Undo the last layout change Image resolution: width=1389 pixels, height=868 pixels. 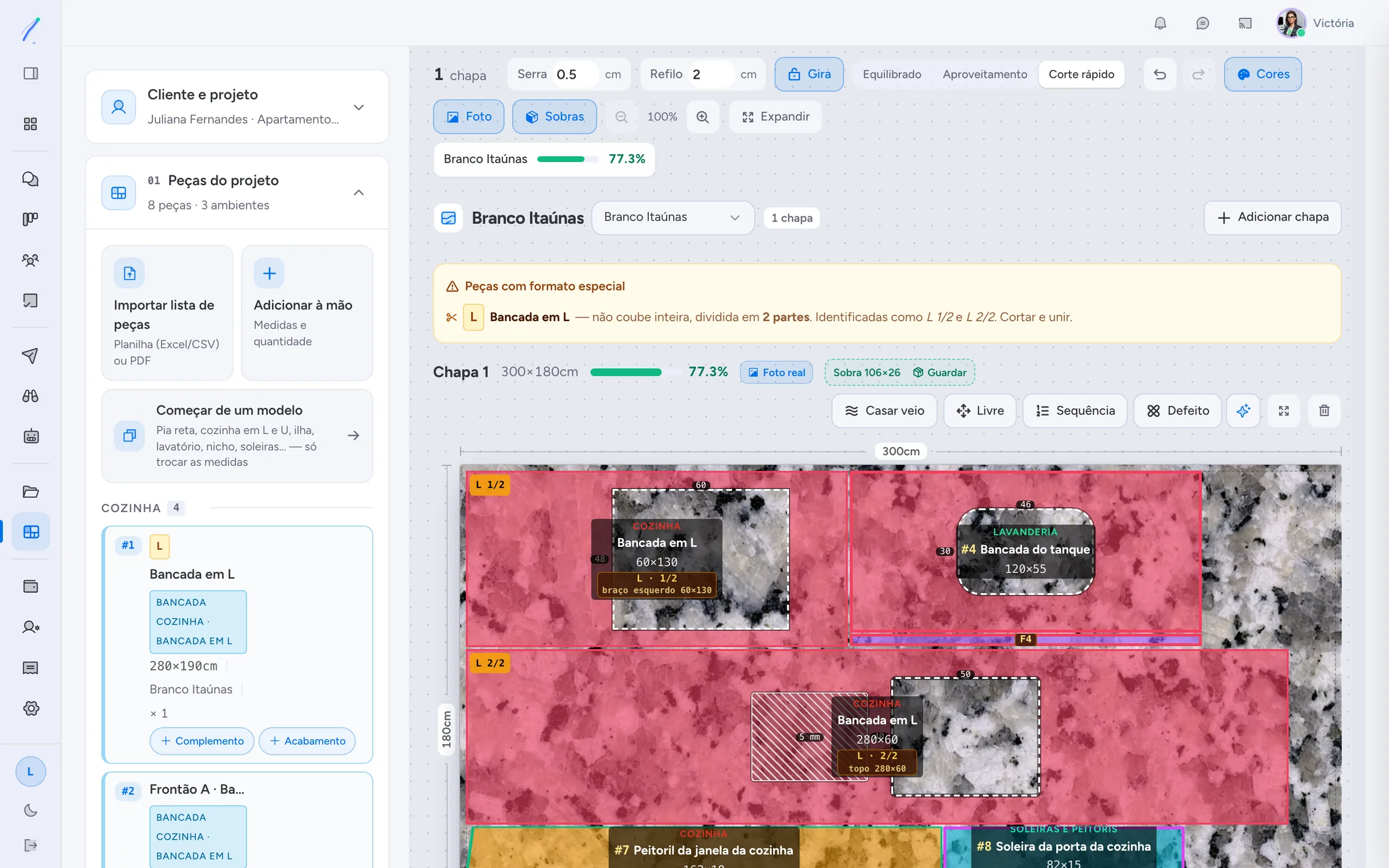click(1160, 74)
